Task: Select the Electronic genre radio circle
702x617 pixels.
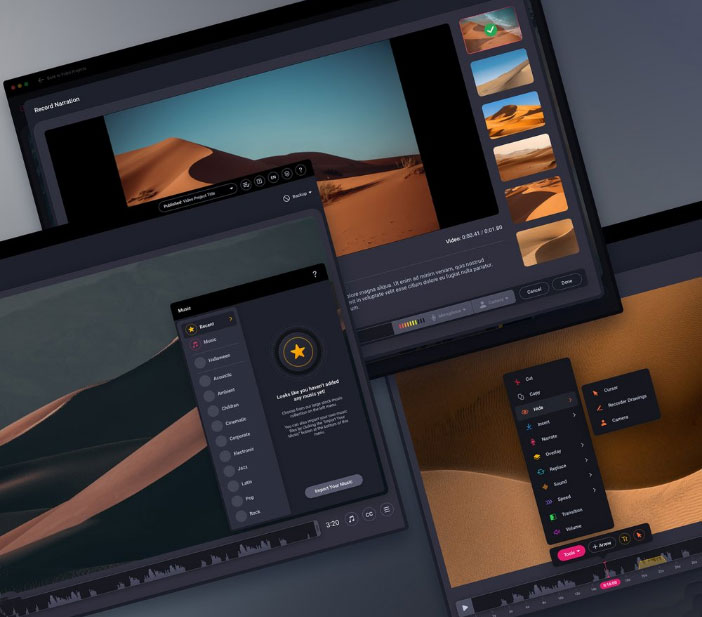Action: pyautogui.click(x=225, y=456)
